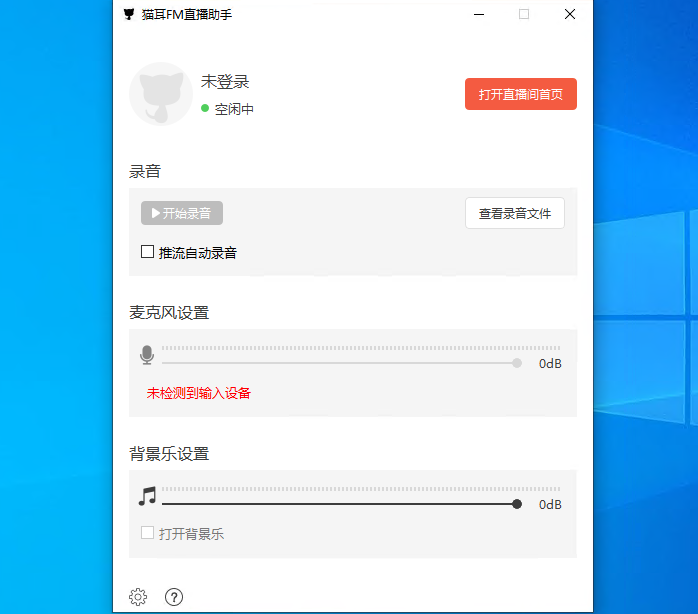
Task: Click the 空闲中 status label
Action: point(234,109)
